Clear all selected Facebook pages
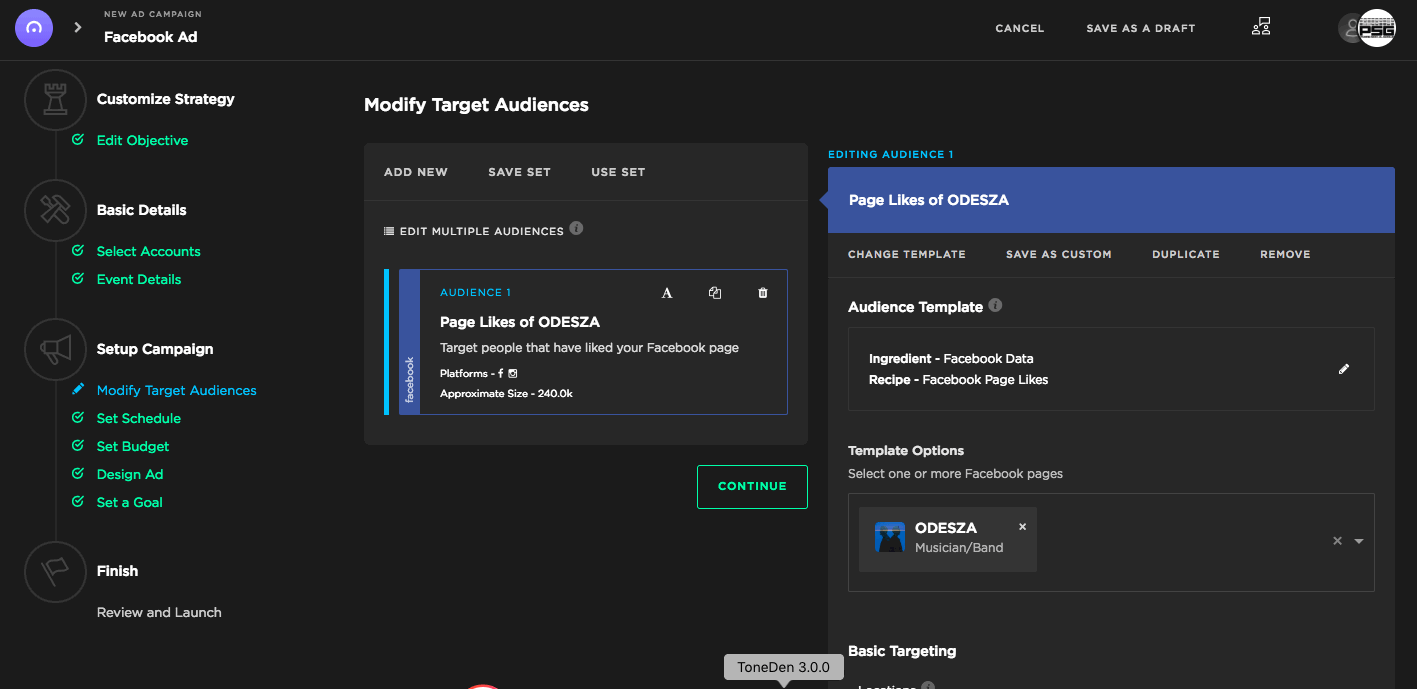1417x689 pixels. coord(1337,541)
